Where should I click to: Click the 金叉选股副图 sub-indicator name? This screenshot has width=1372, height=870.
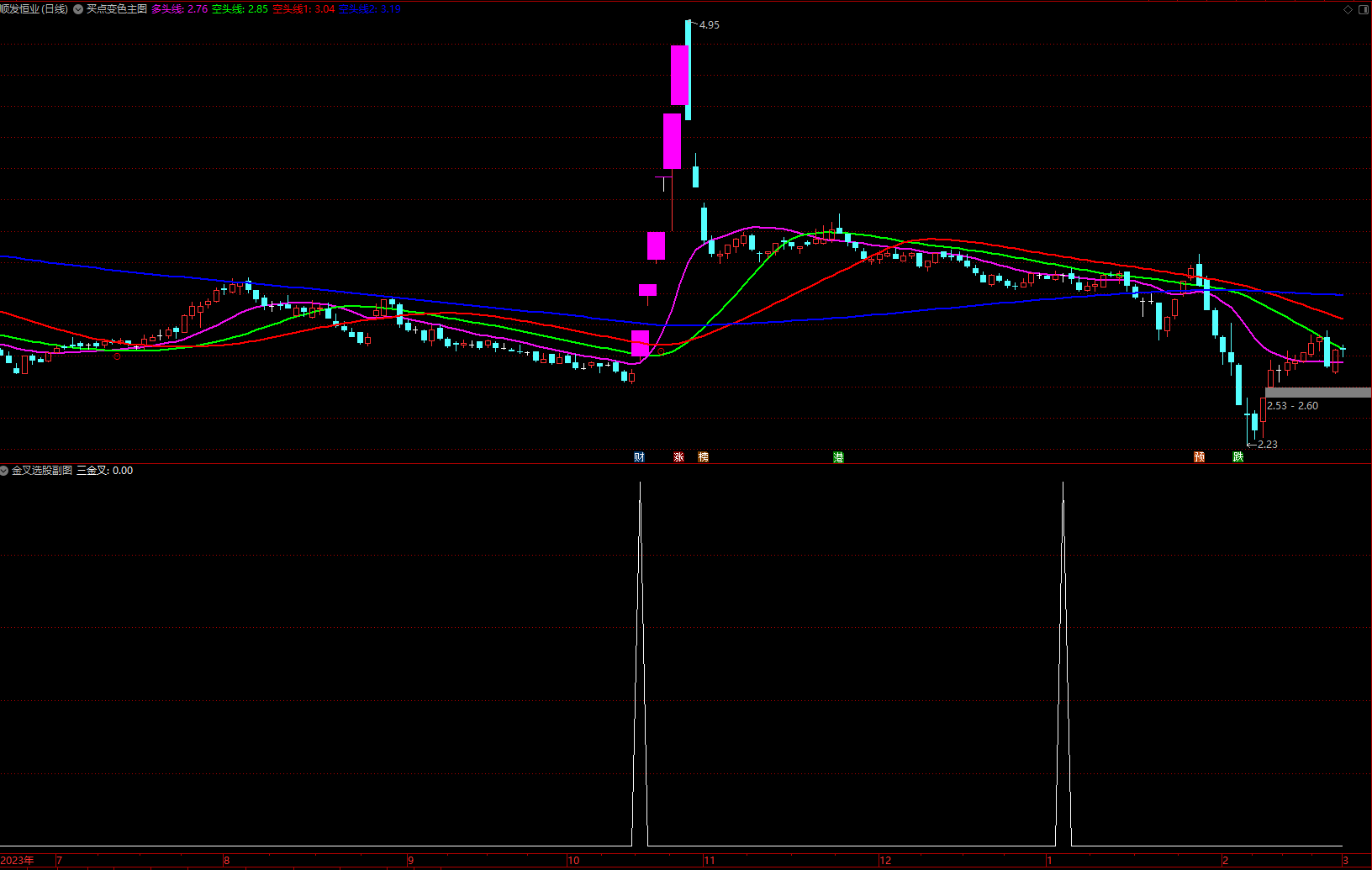click(x=42, y=471)
